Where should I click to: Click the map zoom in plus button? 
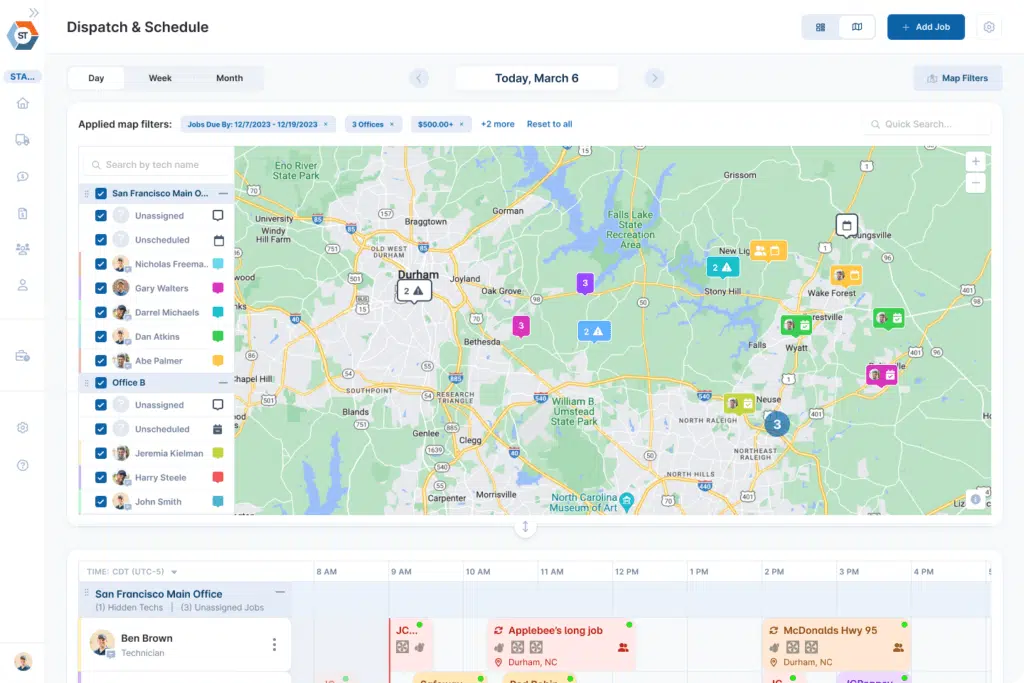(976, 161)
